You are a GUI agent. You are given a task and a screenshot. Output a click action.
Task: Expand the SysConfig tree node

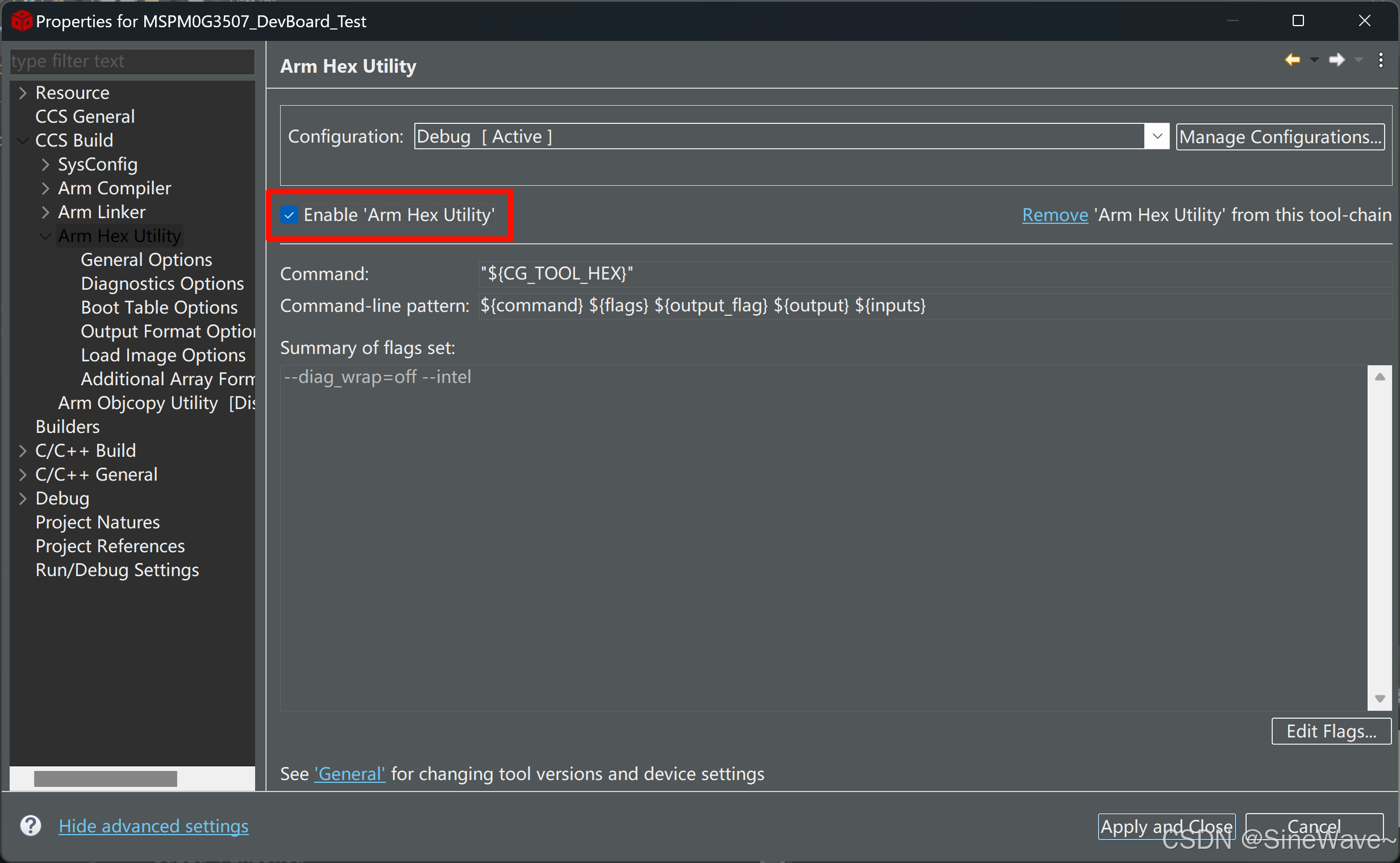[x=45, y=164]
